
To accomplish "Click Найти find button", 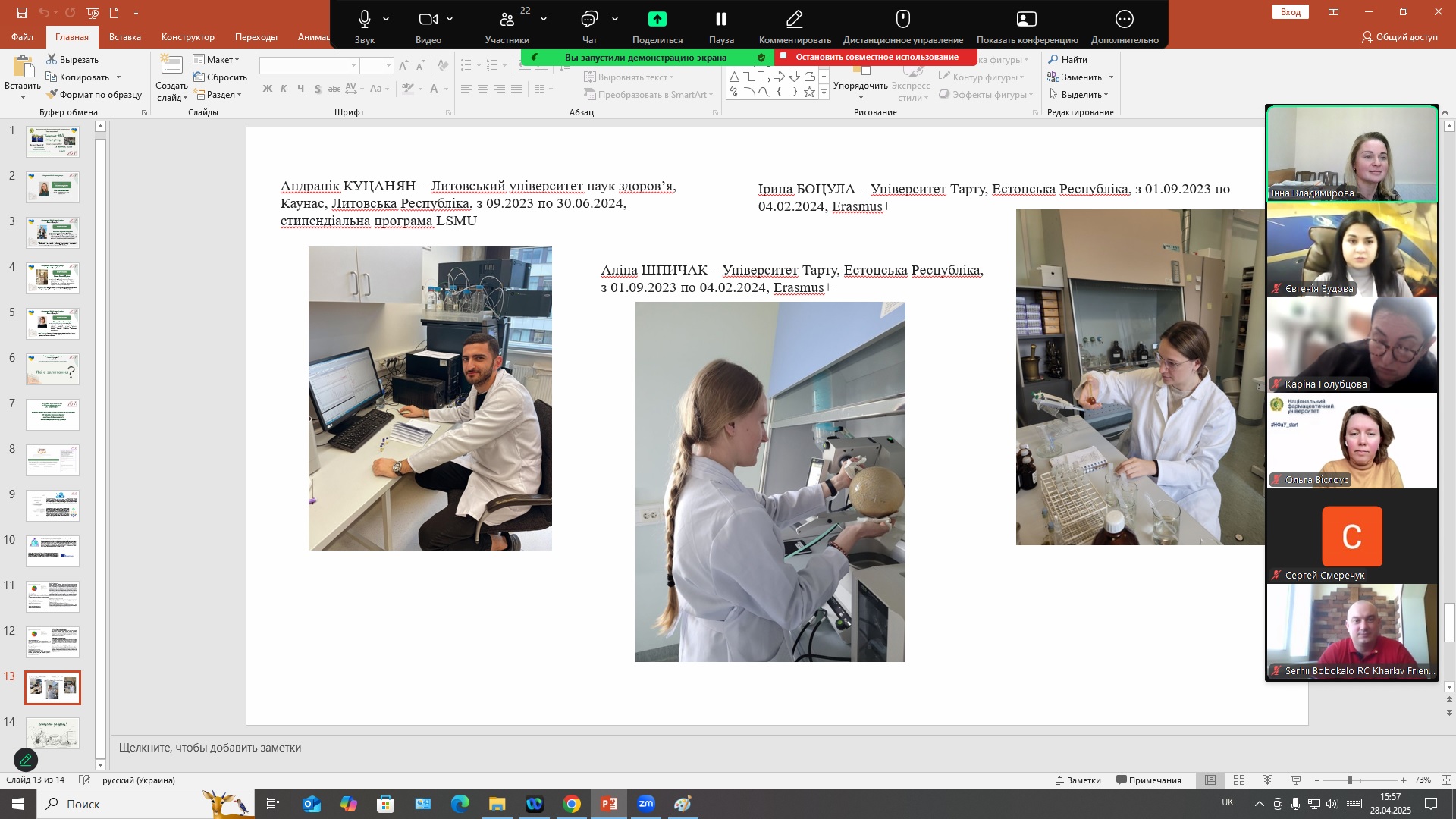I will point(1068,60).
